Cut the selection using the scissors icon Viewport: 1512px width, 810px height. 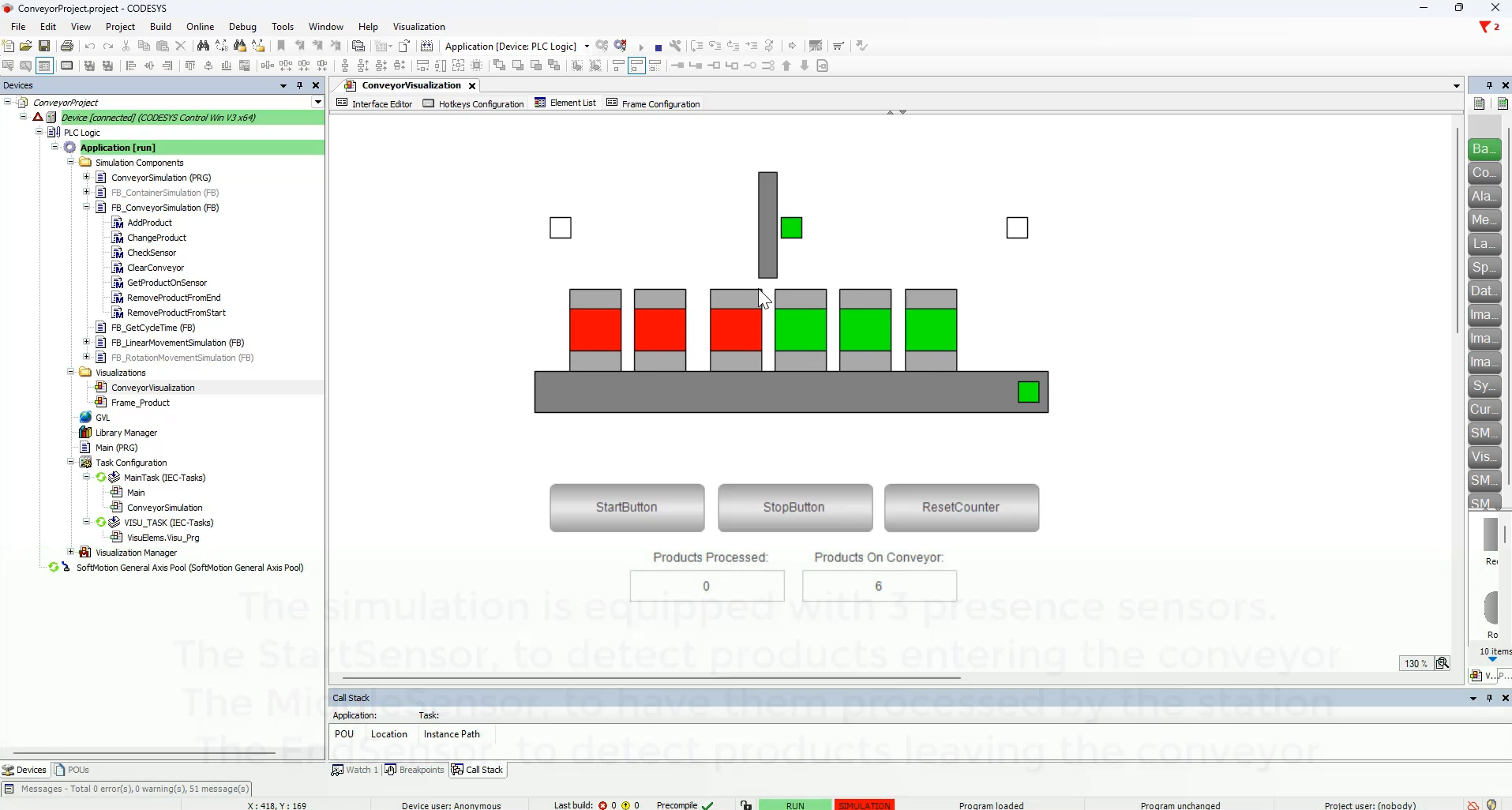(126, 46)
